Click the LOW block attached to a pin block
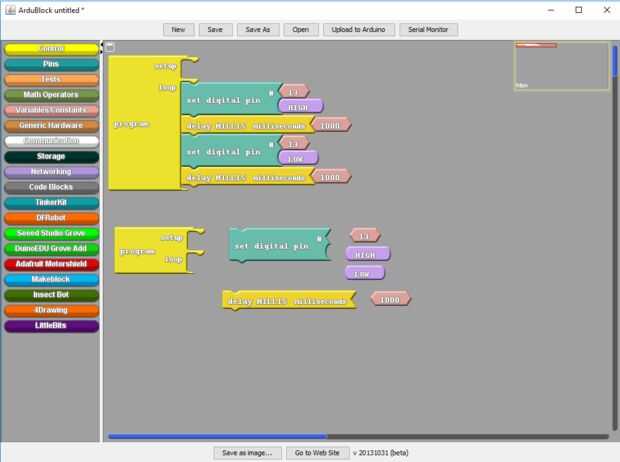620x462 pixels. pyautogui.click(x=297, y=158)
